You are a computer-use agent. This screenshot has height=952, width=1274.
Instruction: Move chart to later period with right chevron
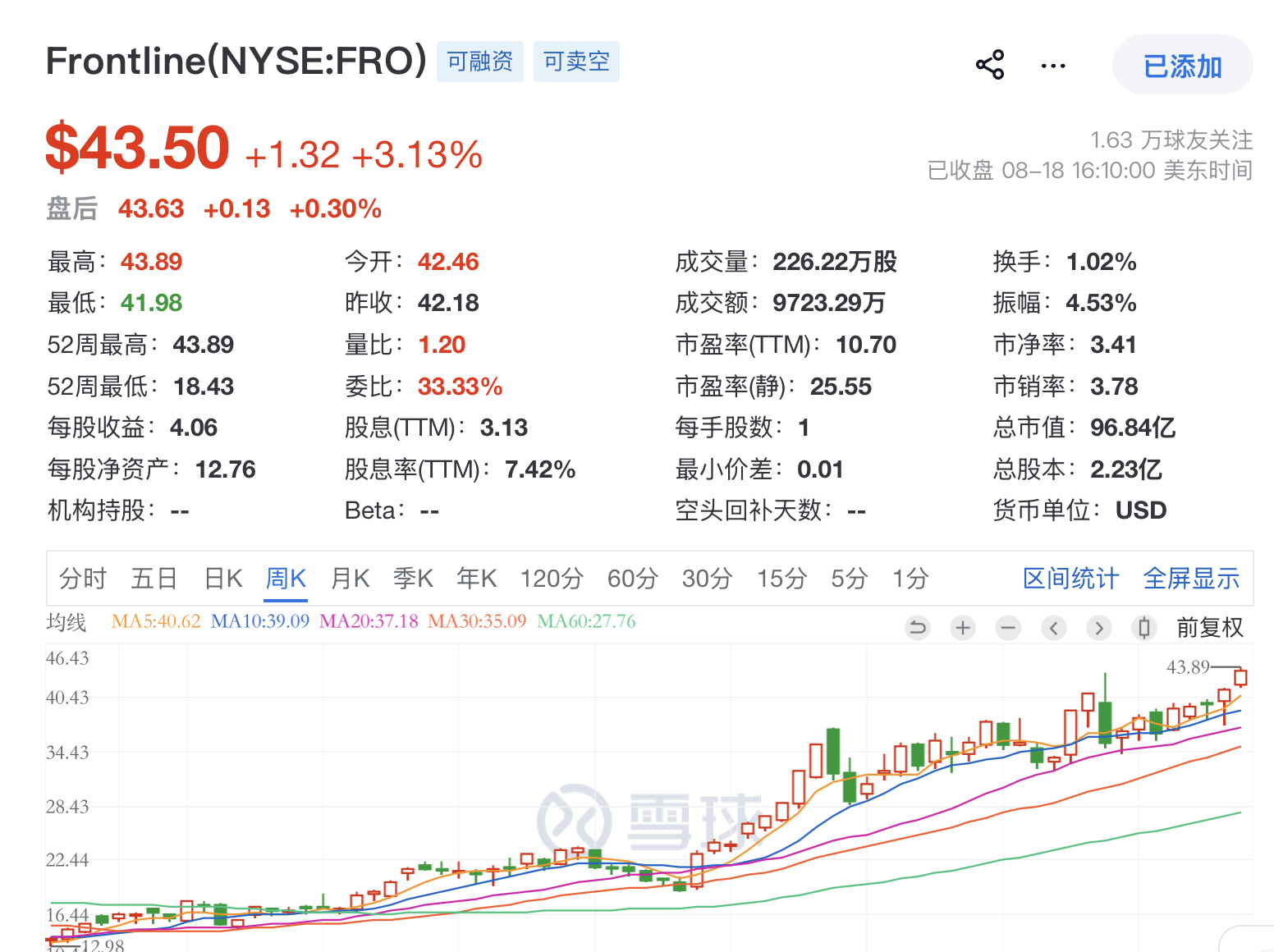[1098, 629]
